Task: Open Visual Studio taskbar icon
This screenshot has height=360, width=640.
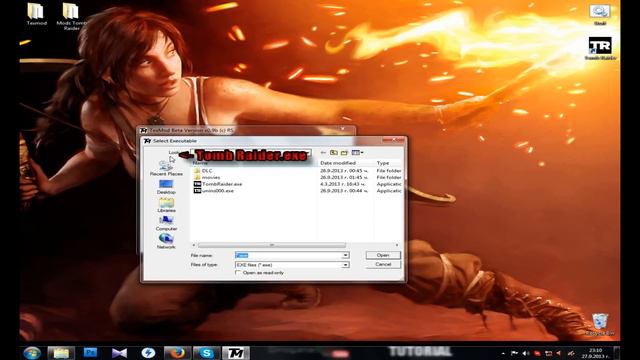Action: tap(119, 353)
